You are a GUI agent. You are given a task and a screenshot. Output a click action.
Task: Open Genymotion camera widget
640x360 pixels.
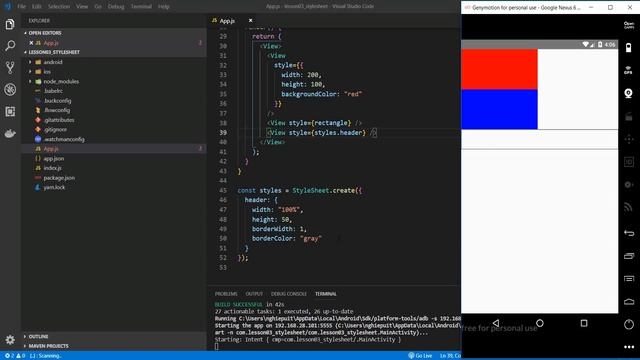point(629,93)
